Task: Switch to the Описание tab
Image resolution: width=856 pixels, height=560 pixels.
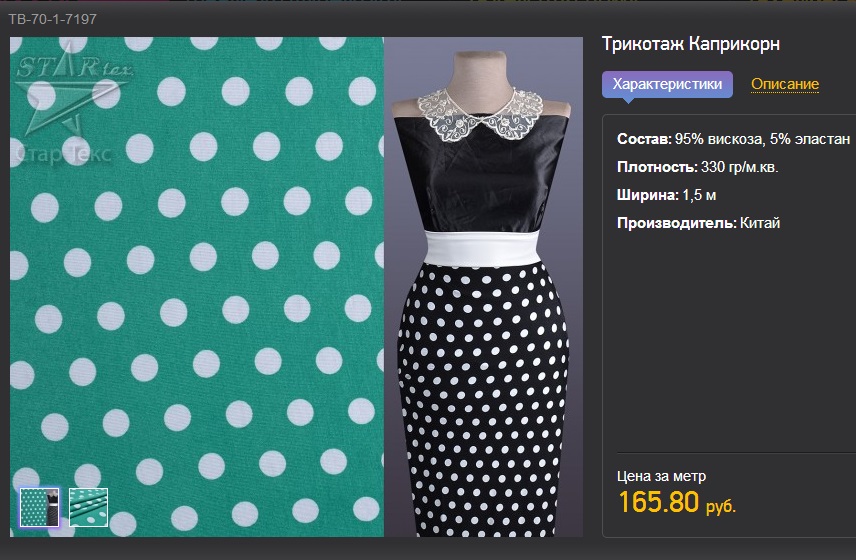Action: (785, 84)
